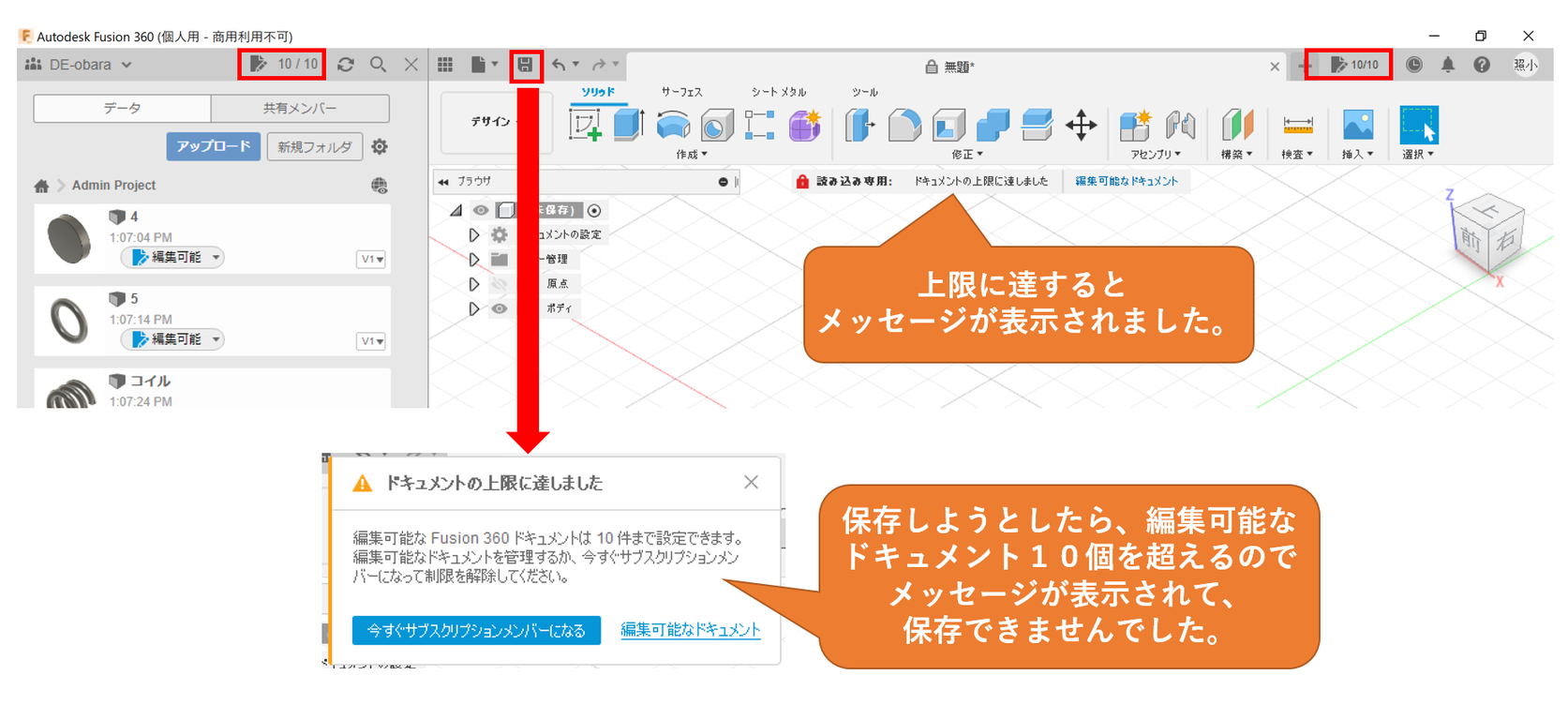Screen dimensions: 1568x720
Task: Click the Save icon in the toolbar
Action: click(526, 65)
